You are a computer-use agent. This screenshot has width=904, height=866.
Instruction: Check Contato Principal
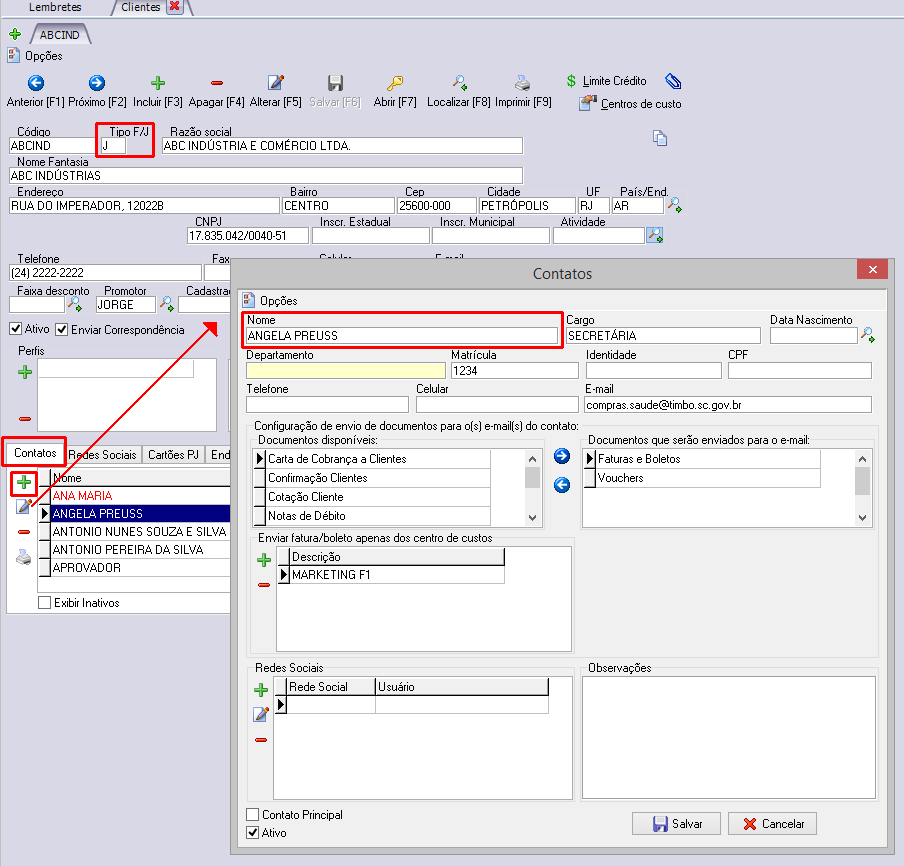point(253,815)
